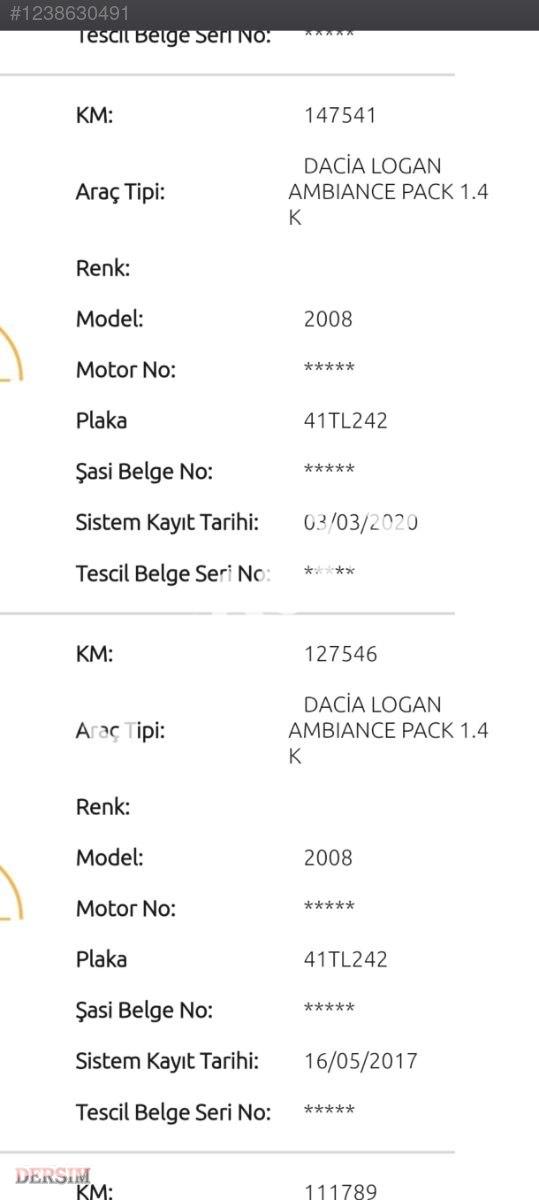Select plate number 41TL242 in first record
This screenshot has height=1200, width=539.
point(345,420)
